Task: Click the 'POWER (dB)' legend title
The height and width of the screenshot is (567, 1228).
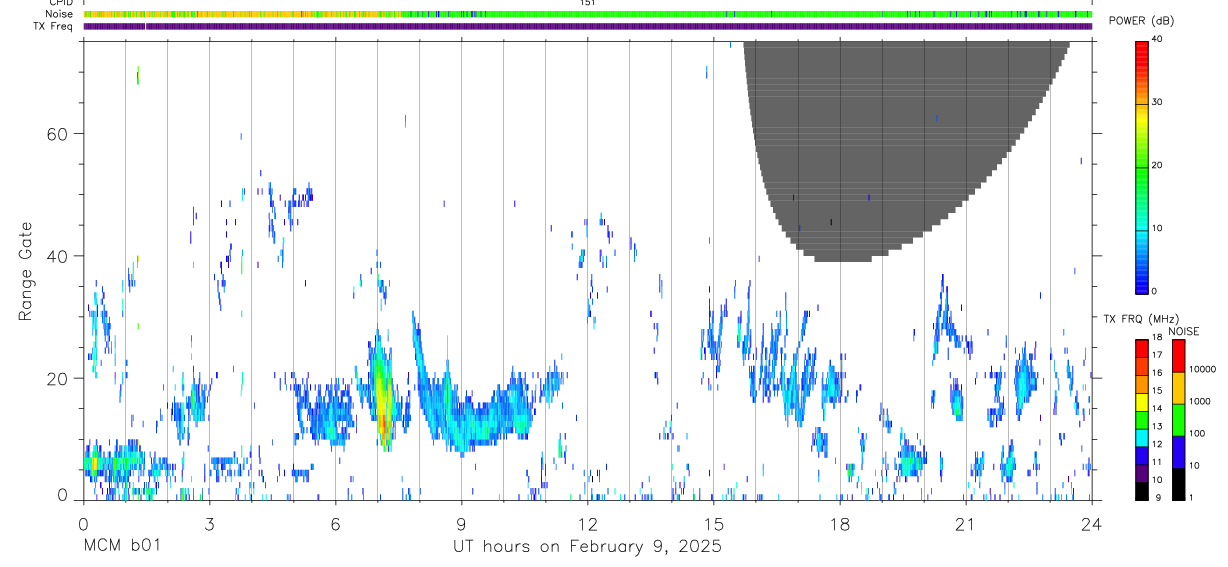Action: pyautogui.click(x=1142, y=21)
